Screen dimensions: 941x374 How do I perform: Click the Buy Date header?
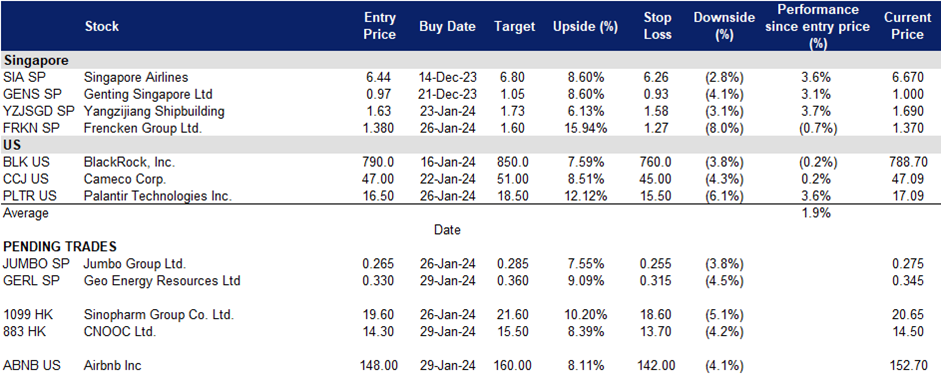pyautogui.click(x=447, y=26)
